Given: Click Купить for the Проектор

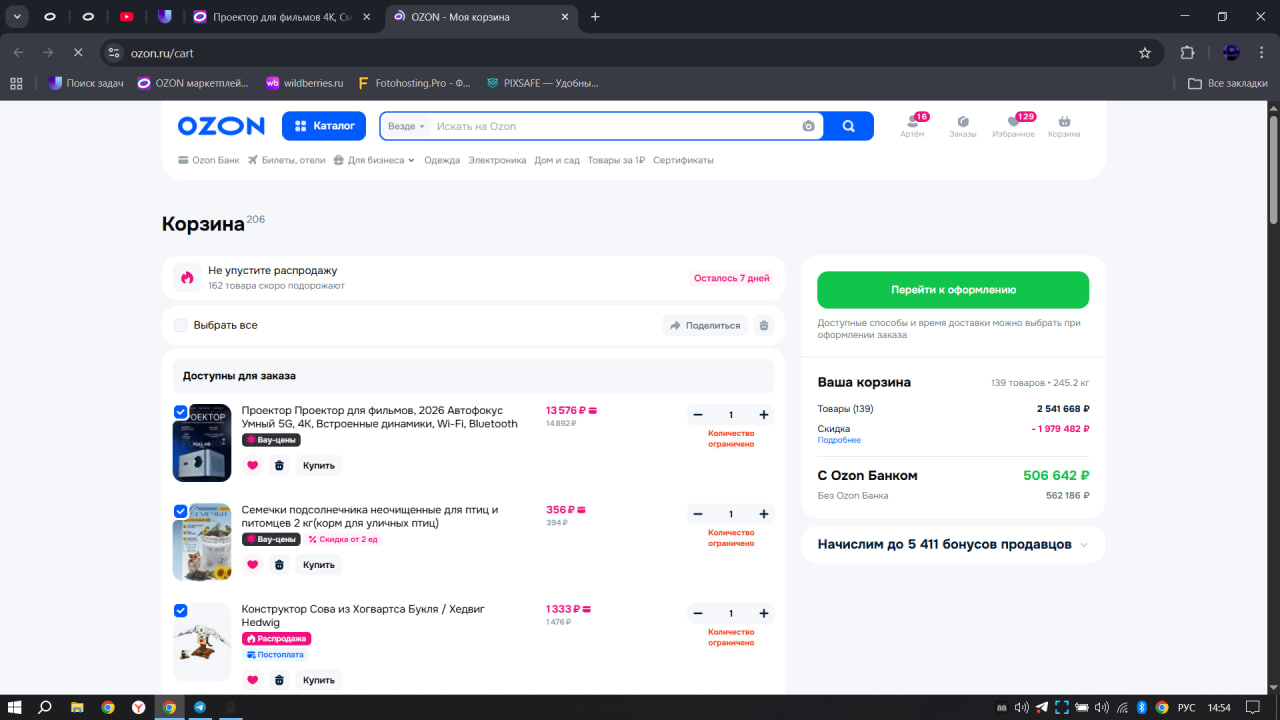Looking at the screenshot, I should (x=319, y=465).
